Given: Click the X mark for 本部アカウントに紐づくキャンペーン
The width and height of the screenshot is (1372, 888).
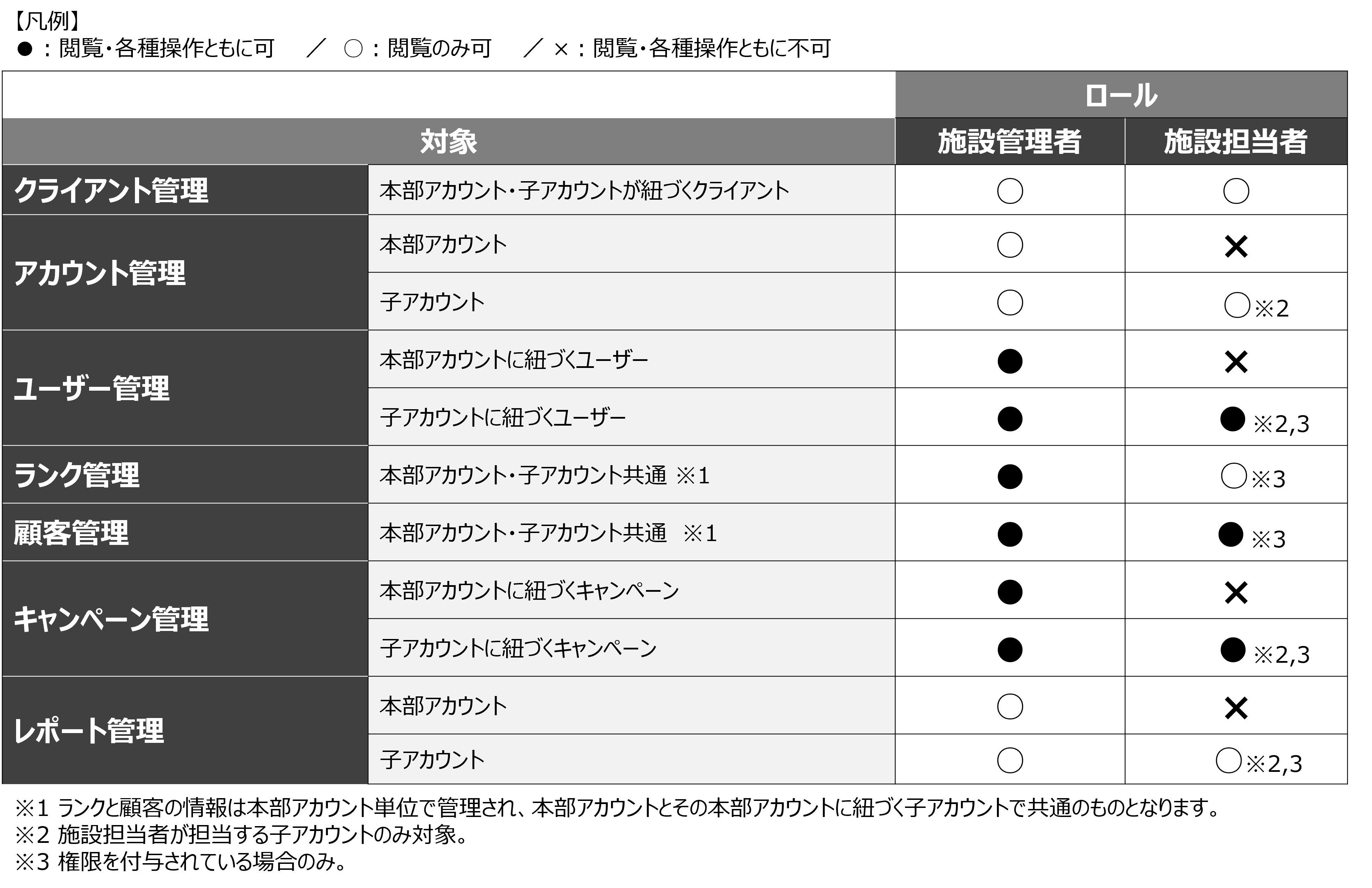Looking at the screenshot, I should tap(1235, 593).
